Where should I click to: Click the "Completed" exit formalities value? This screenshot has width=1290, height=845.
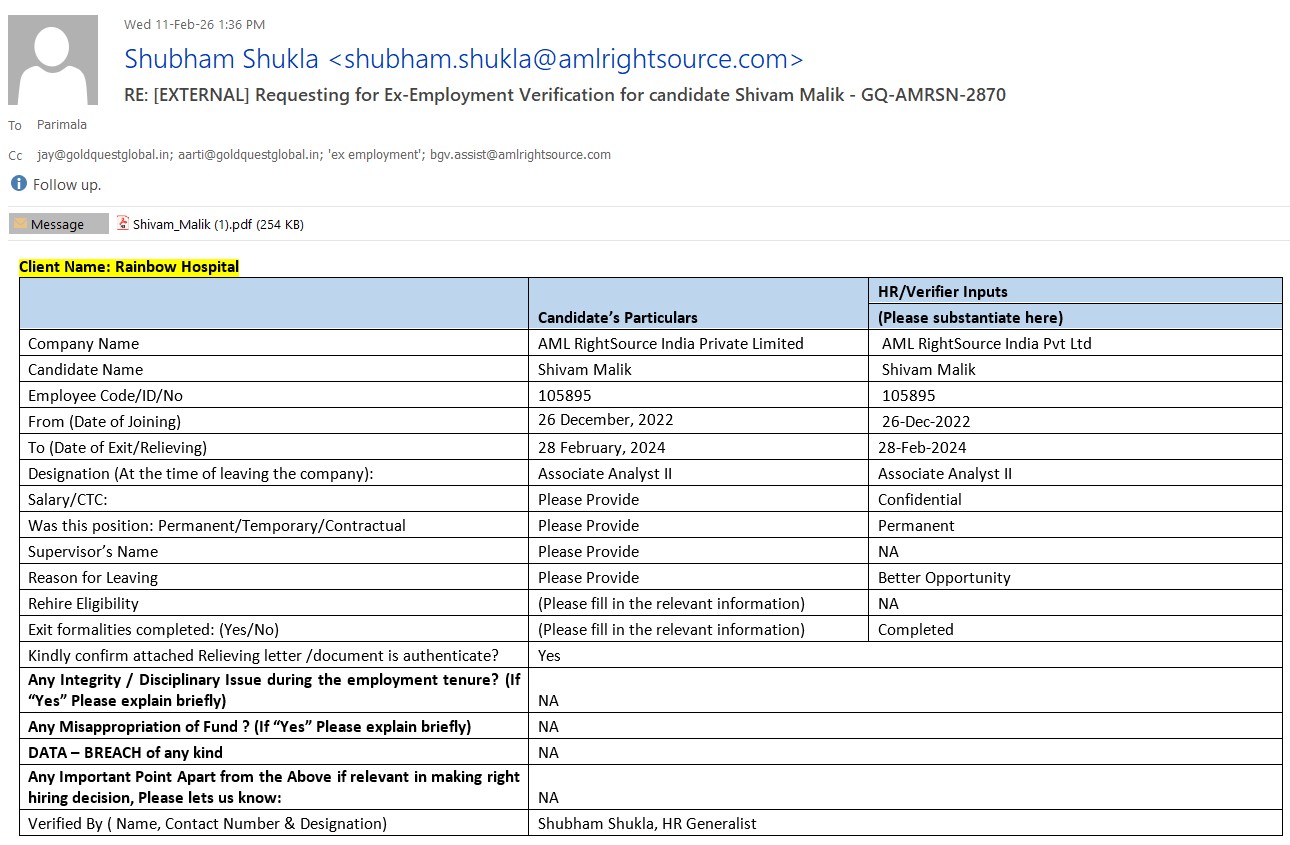pos(916,629)
